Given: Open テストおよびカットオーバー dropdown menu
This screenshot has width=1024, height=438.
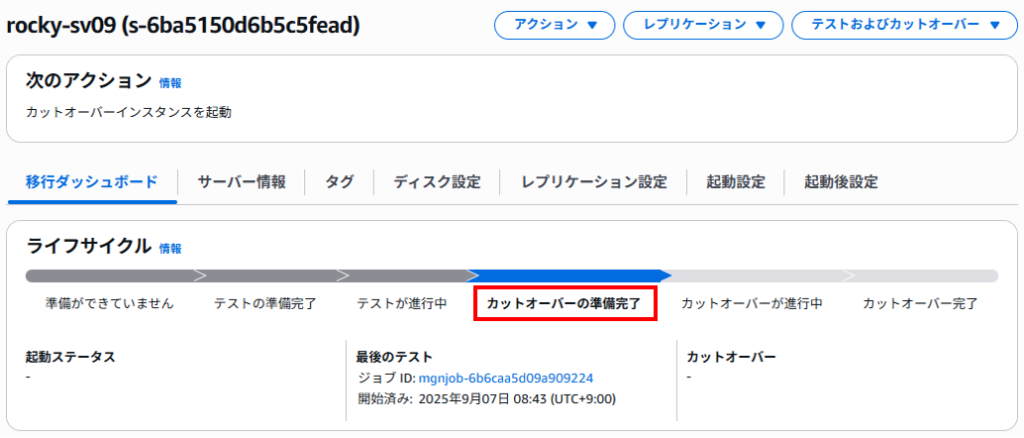Looking at the screenshot, I should tap(904, 25).
